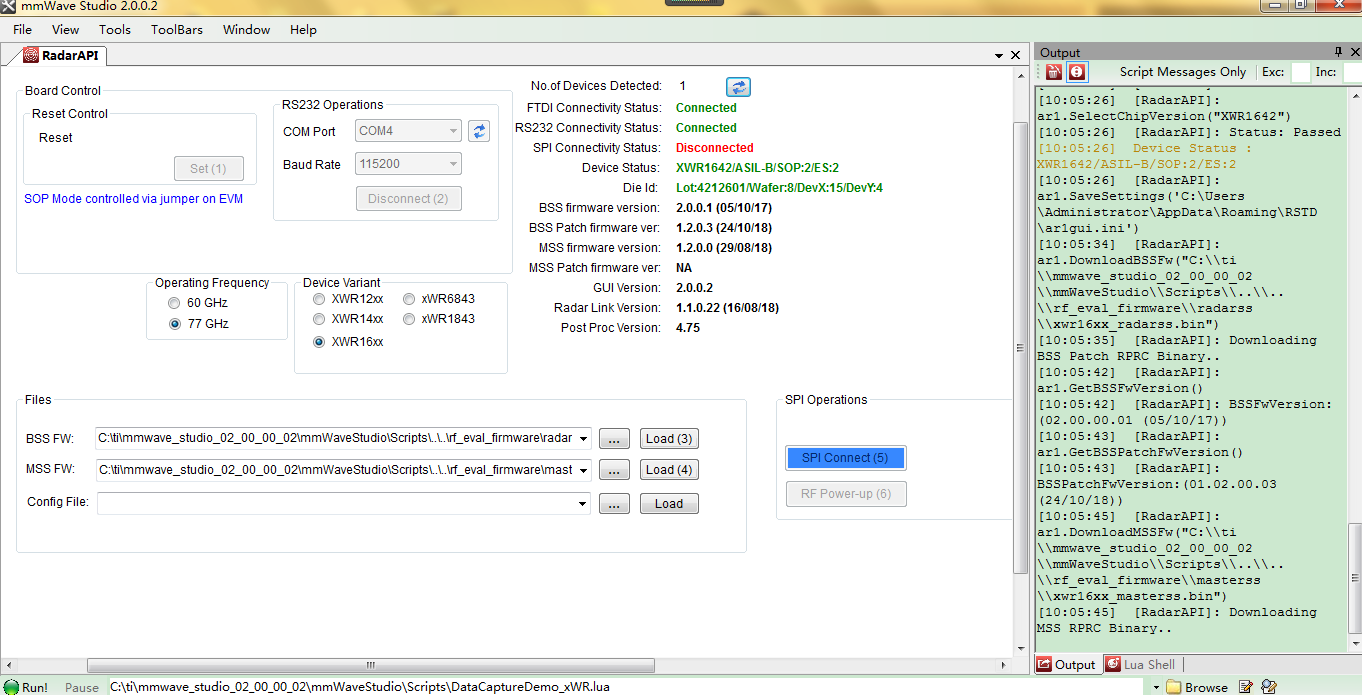Click the Radar Link Version value 1.1.0.22
This screenshot has height=695, width=1362.
click(x=727, y=308)
